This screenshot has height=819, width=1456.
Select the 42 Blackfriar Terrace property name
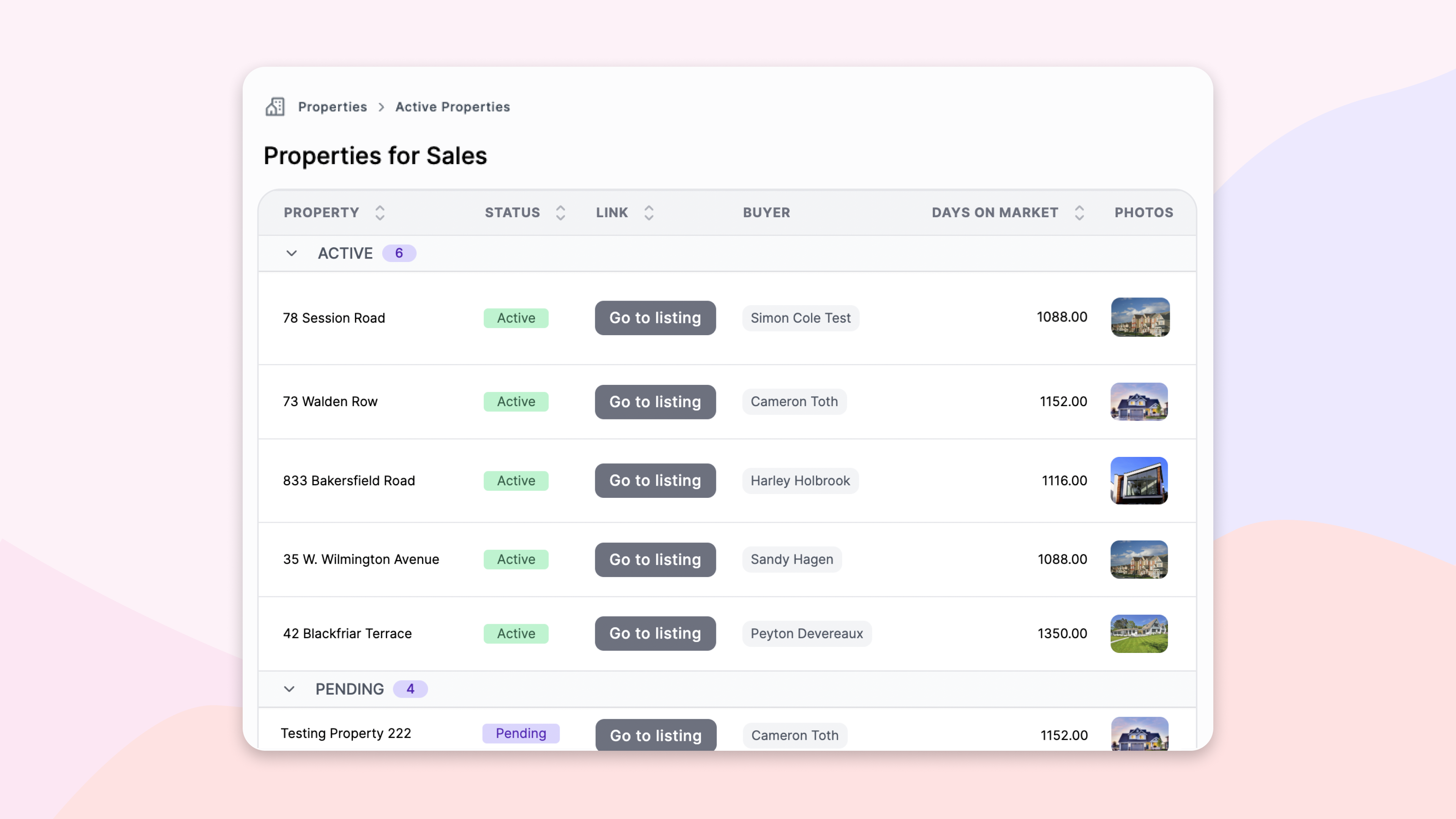[347, 634]
